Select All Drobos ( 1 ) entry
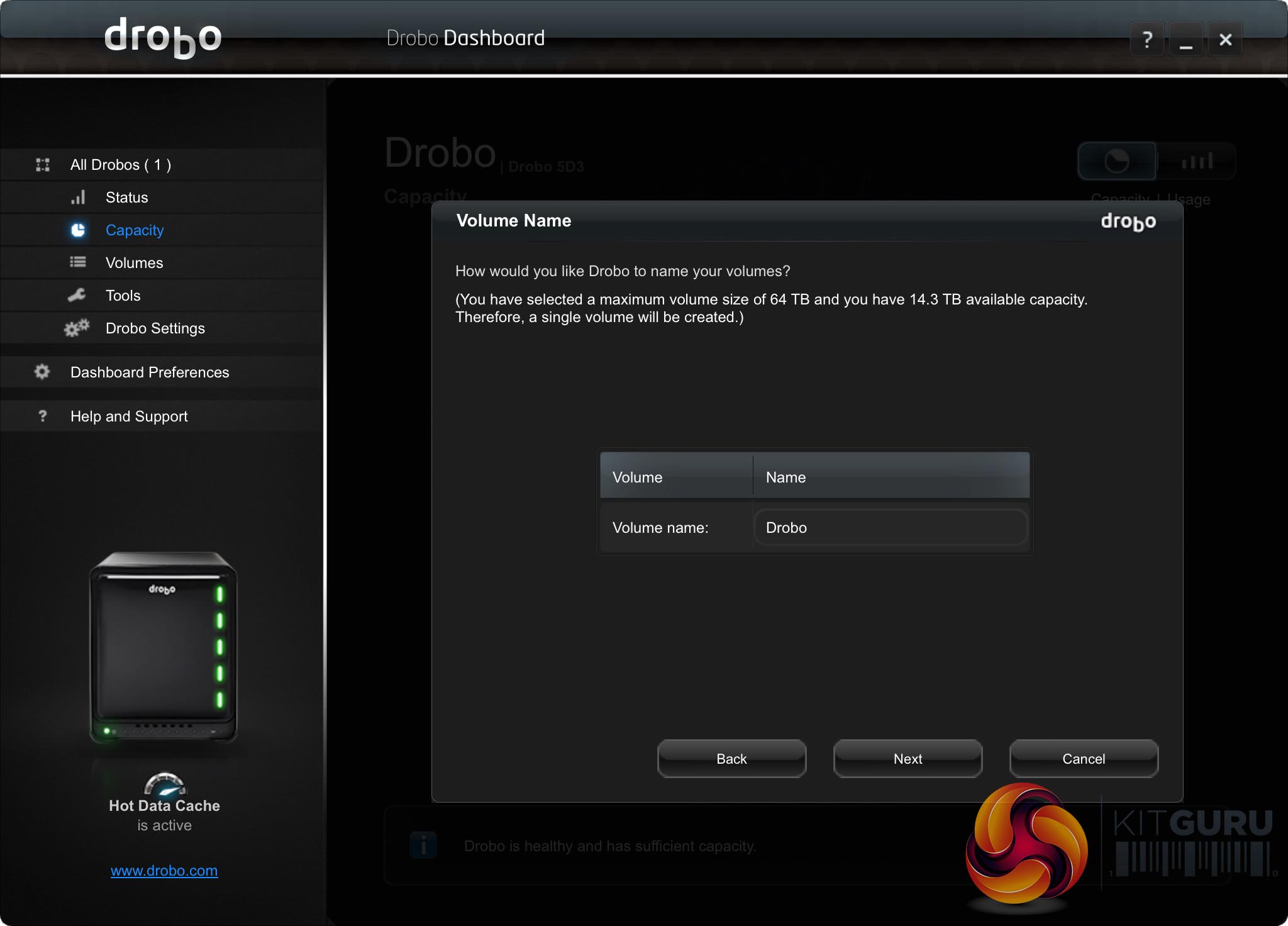This screenshot has width=1288, height=926. 121,165
